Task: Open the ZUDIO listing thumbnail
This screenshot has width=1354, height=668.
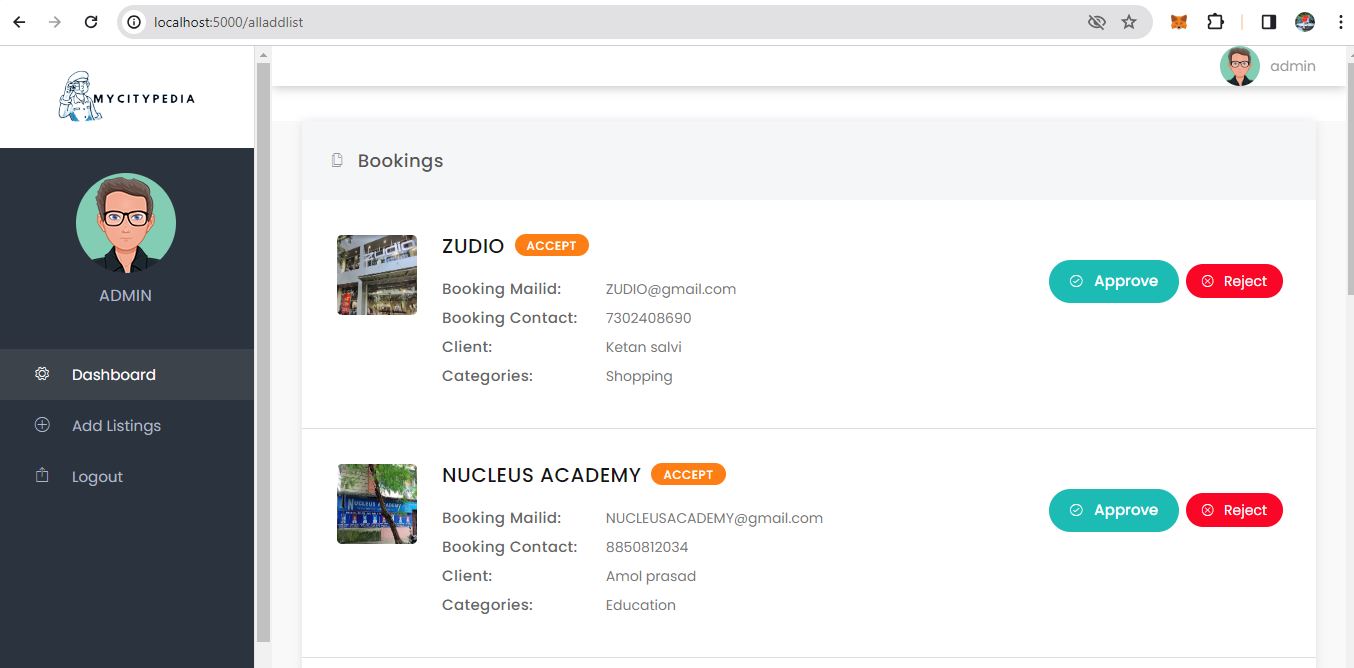Action: (377, 275)
